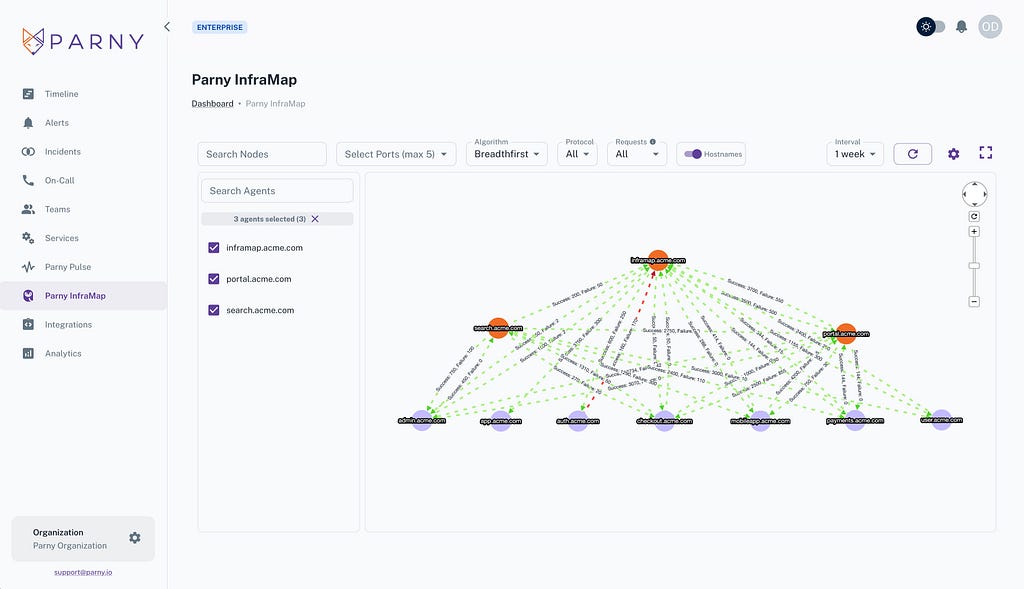Open Alerts in the sidebar

57,123
